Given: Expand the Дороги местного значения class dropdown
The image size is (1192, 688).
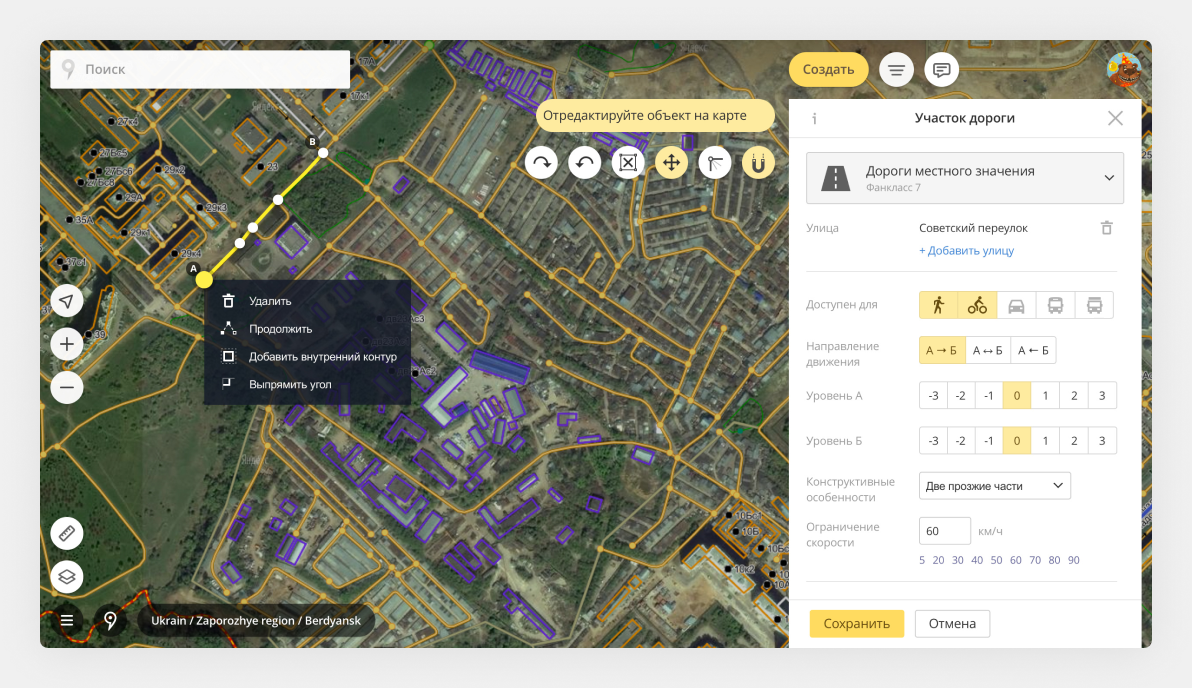Looking at the screenshot, I should click(x=965, y=178).
